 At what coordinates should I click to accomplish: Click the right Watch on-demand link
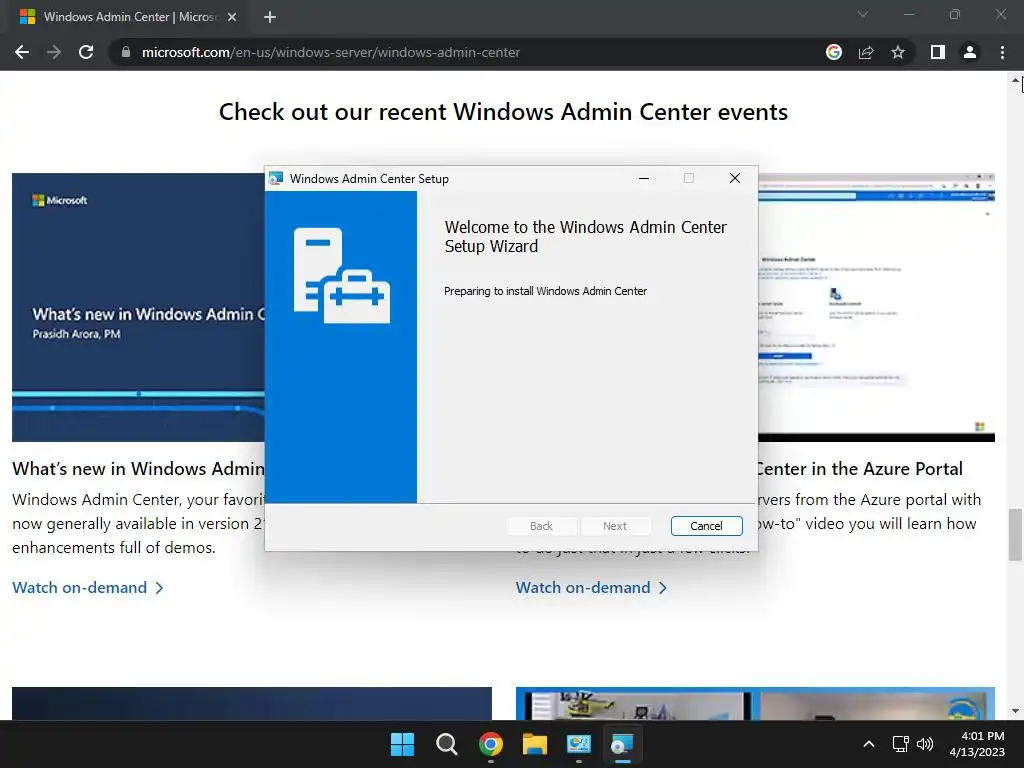(x=592, y=588)
